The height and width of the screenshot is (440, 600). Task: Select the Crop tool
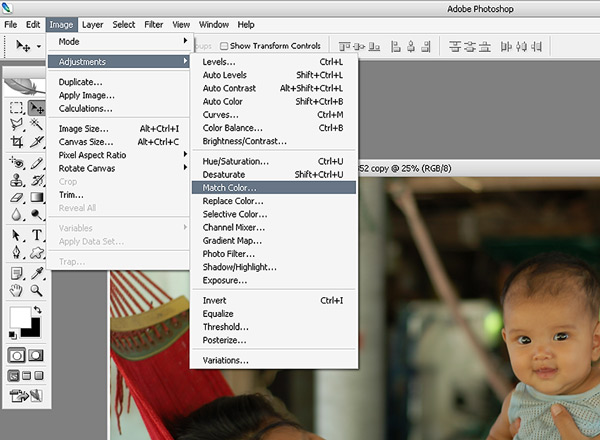click(16, 142)
